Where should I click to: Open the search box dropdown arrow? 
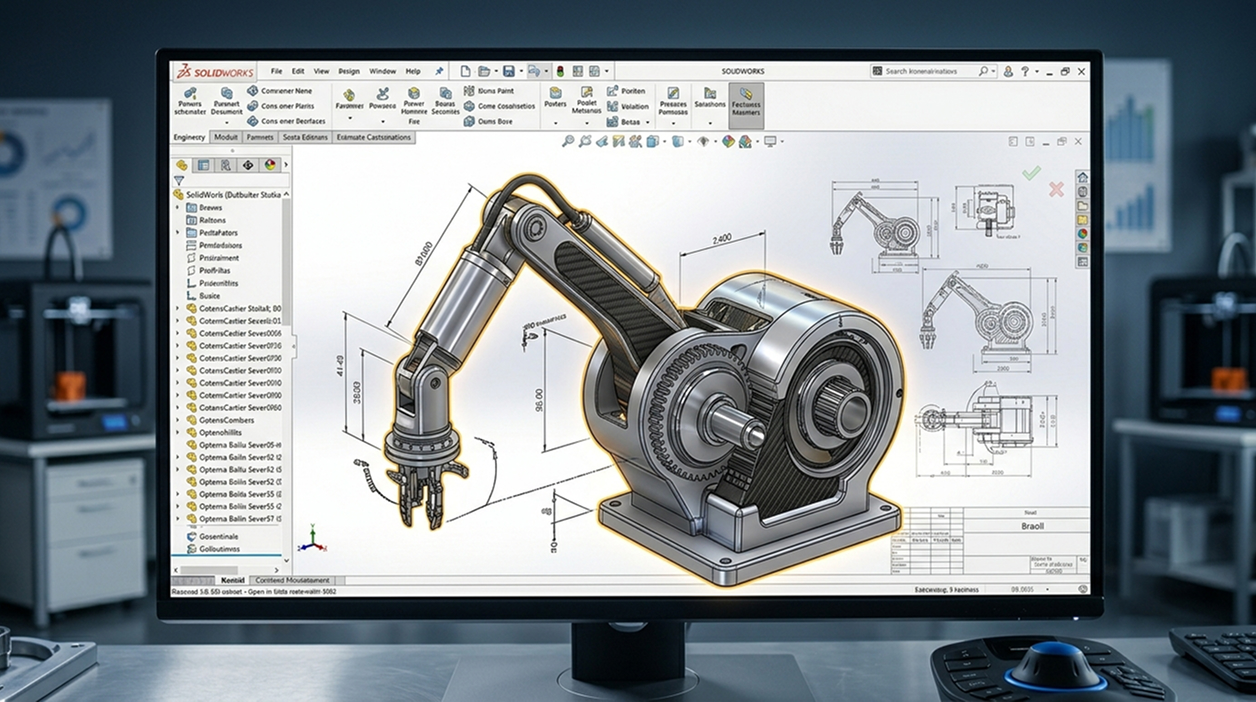pos(994,71)
